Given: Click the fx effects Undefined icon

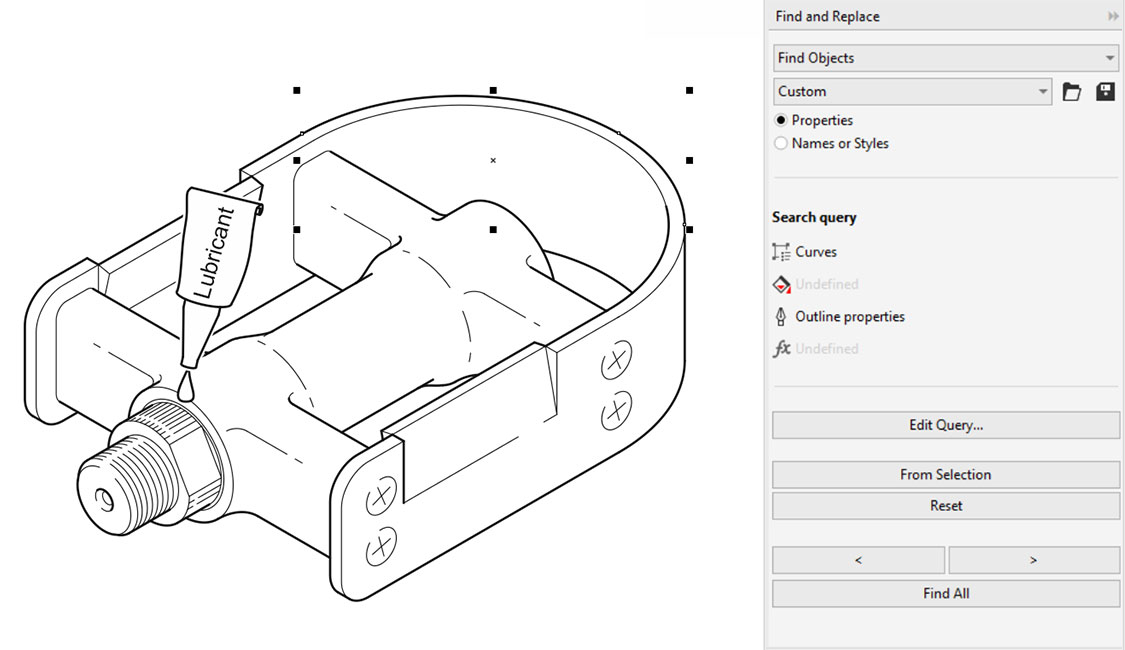Looking at the screenshot, I should click(x=781, y=349).
